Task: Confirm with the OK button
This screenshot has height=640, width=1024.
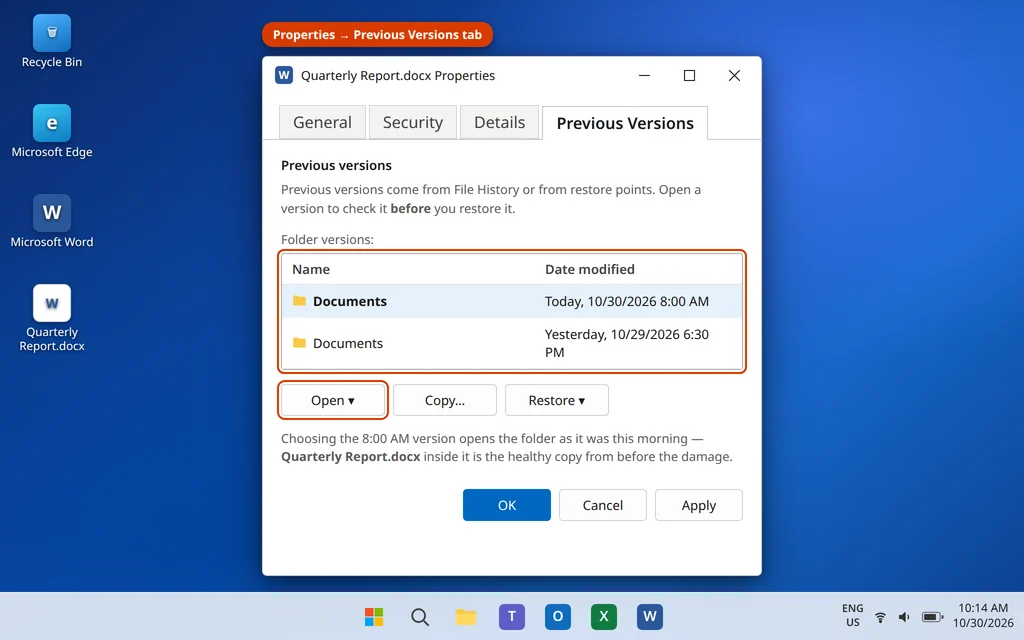Action: (x=507, y=505)
